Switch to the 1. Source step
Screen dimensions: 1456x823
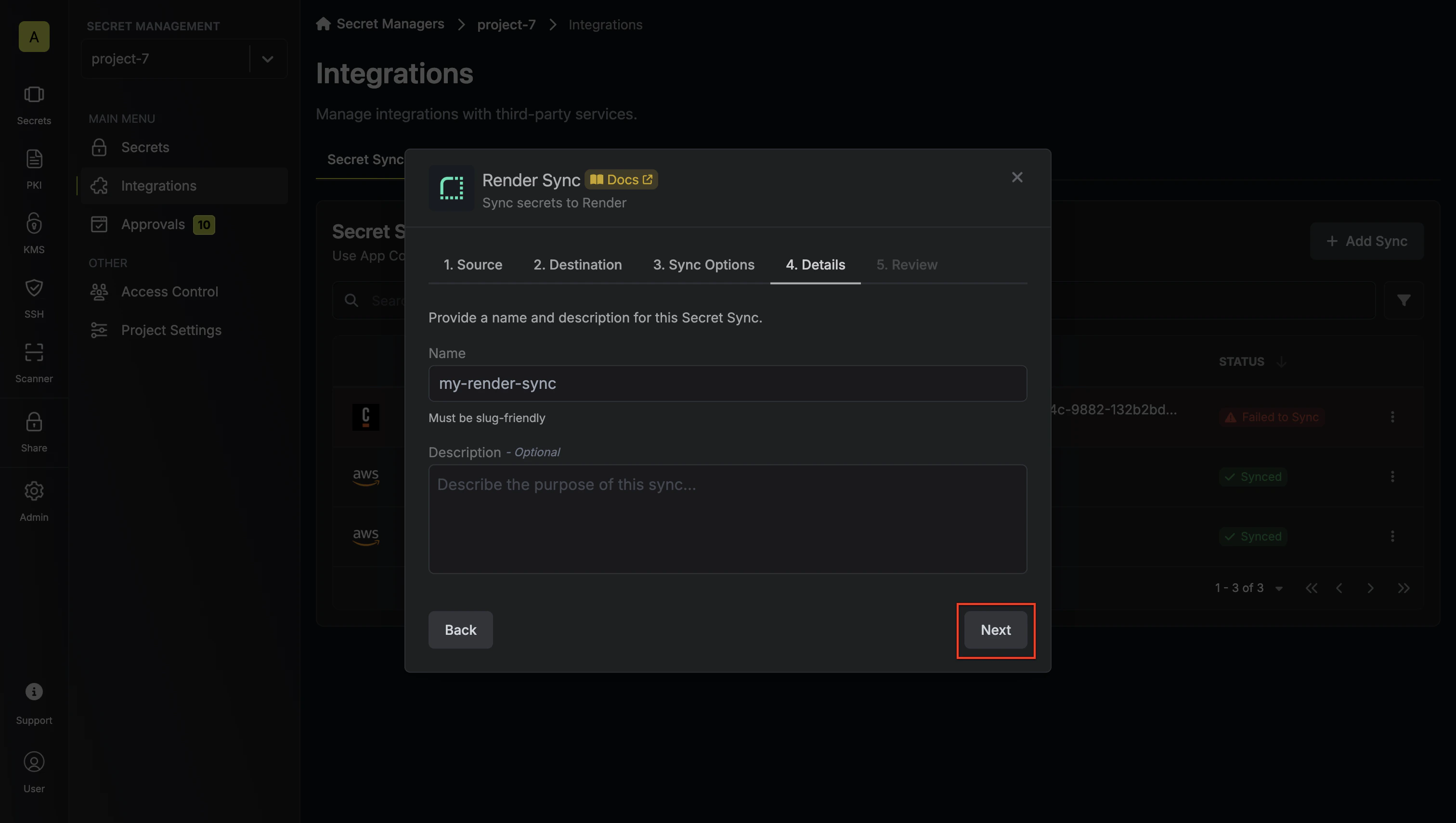point(473,265)
